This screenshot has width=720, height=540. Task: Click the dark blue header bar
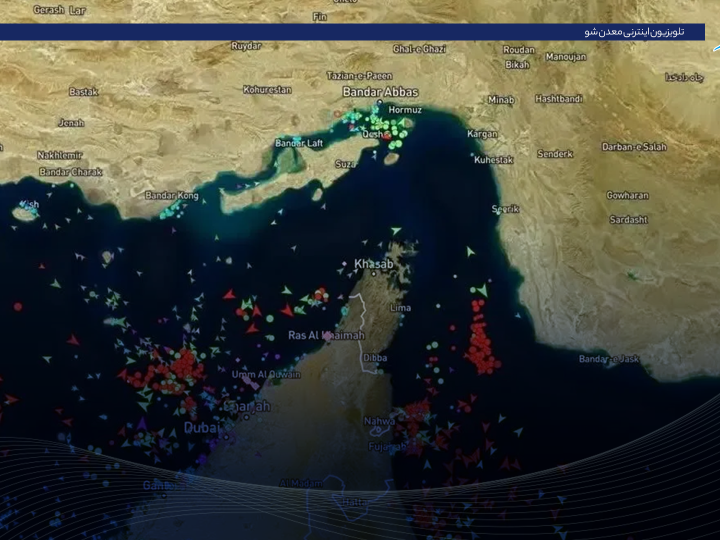click(x=300, y=32)
